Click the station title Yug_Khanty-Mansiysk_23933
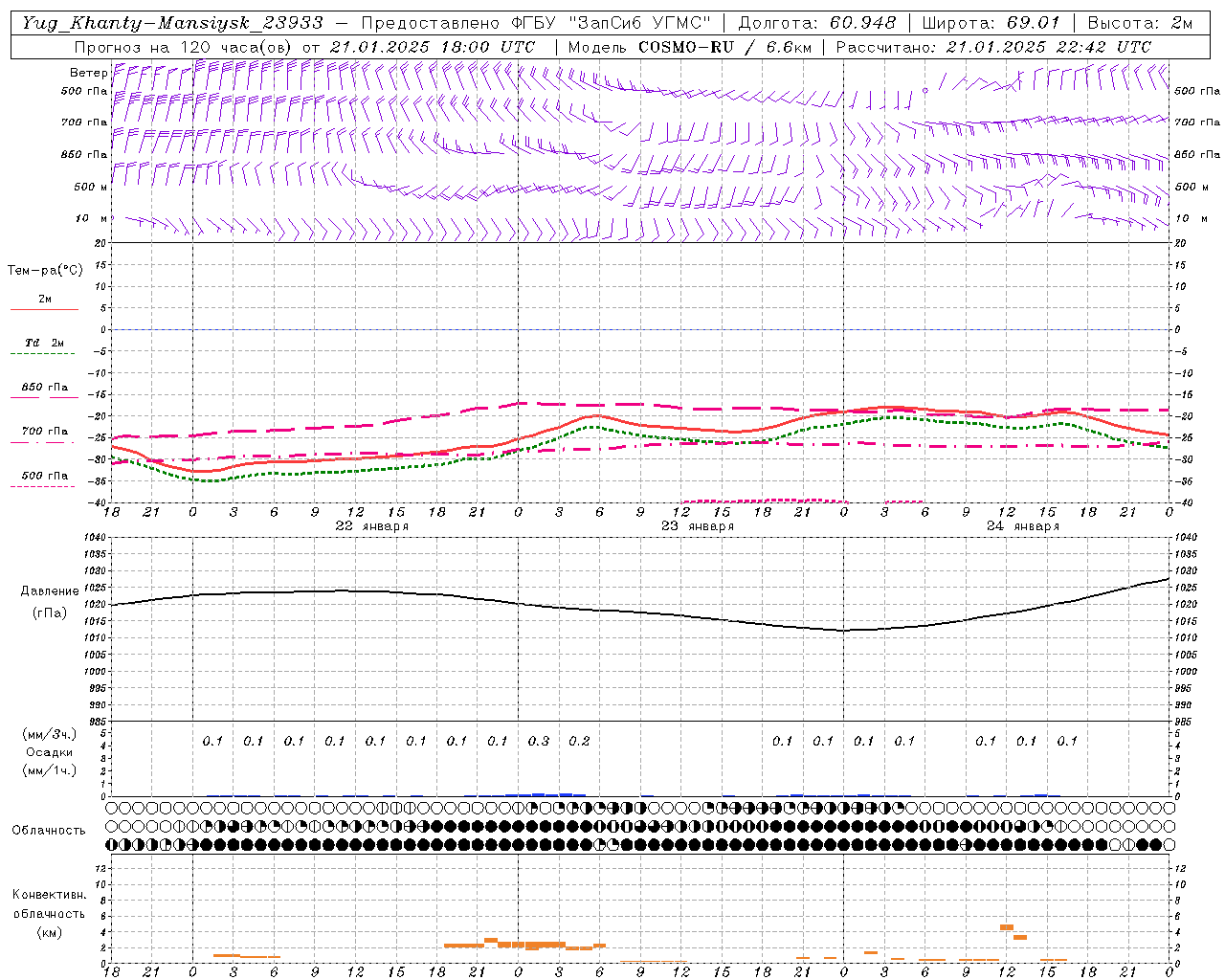This screenshot has width=1225, height=980. [172, 23]
